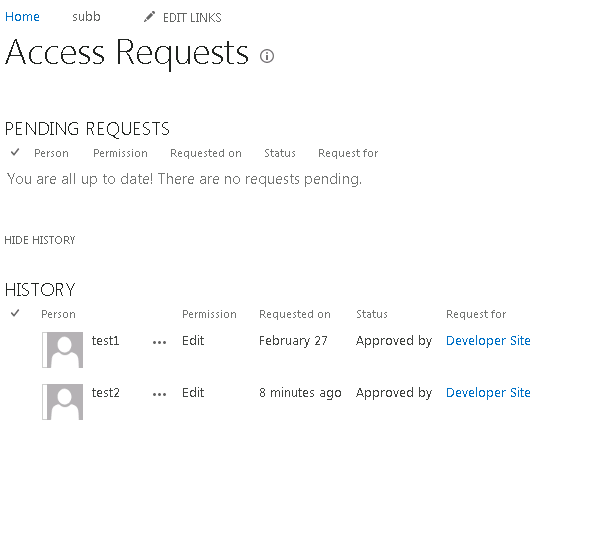This screenshot has height=542, width=592.
Task: Go to the Home navigation link
Action: [22, 17]
